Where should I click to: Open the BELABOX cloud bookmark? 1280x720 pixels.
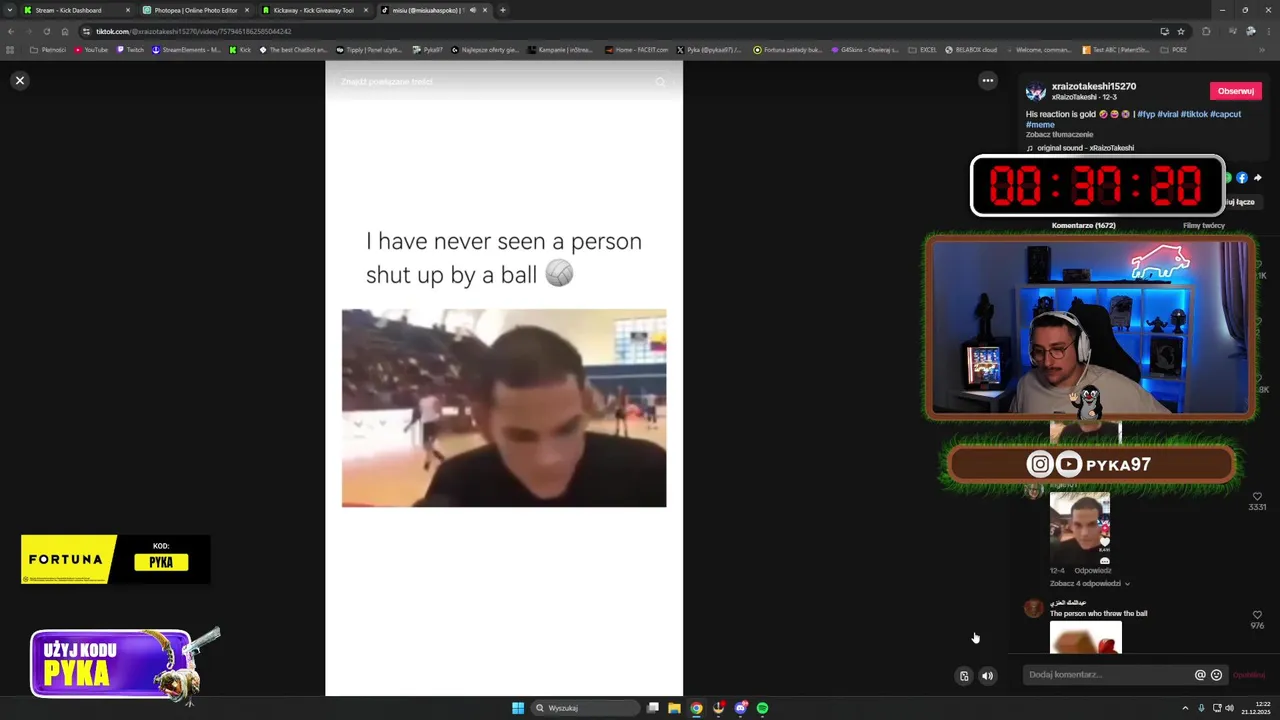(x=971, y=49)
